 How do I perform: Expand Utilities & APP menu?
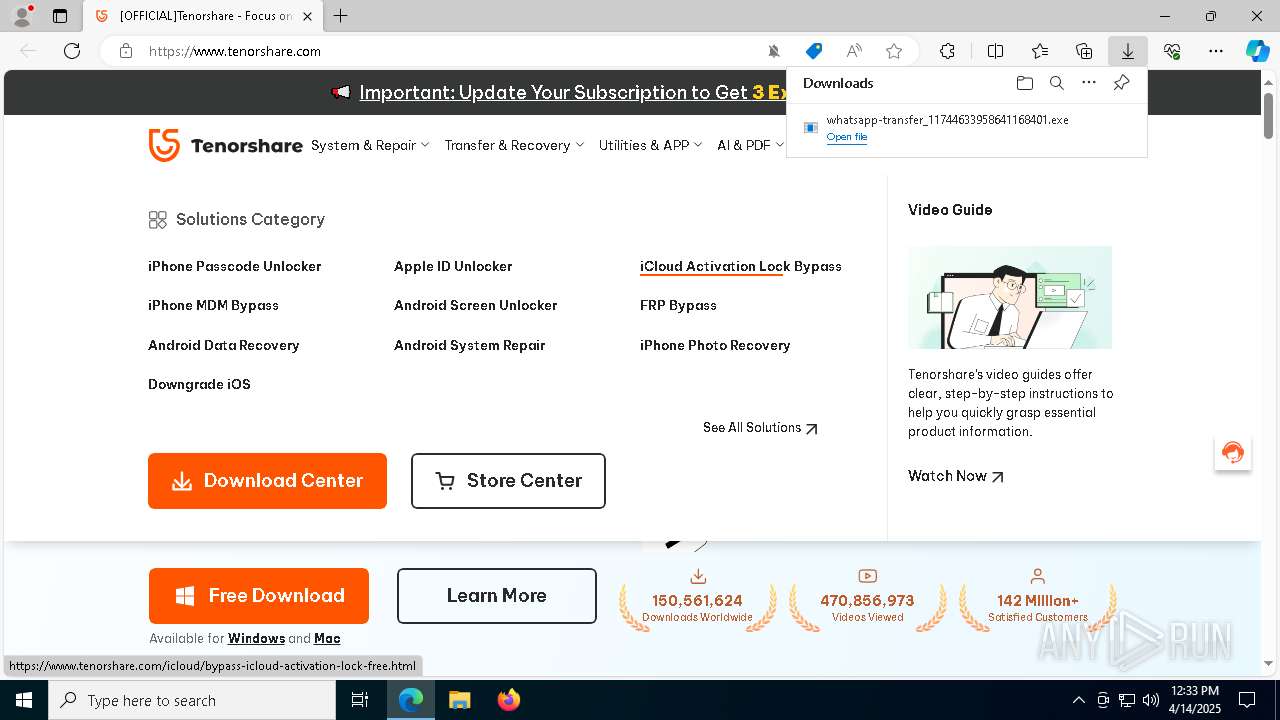click(x=651, y=145)
